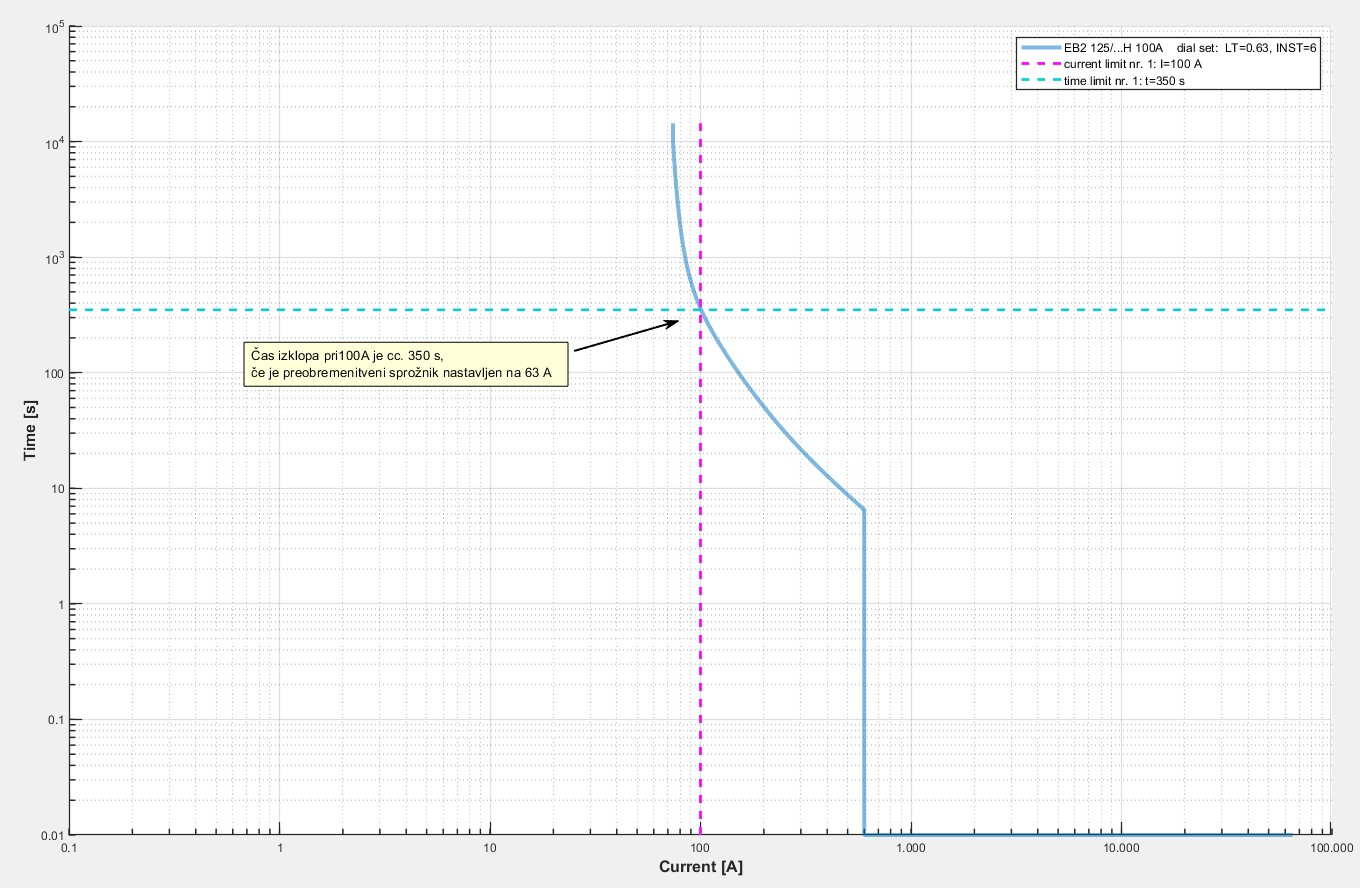Click the x-axis tick label 1.000
Image resolution: width=1360 pixels, height=888 pixels.
pyautogui.click(x=910, y=846)
